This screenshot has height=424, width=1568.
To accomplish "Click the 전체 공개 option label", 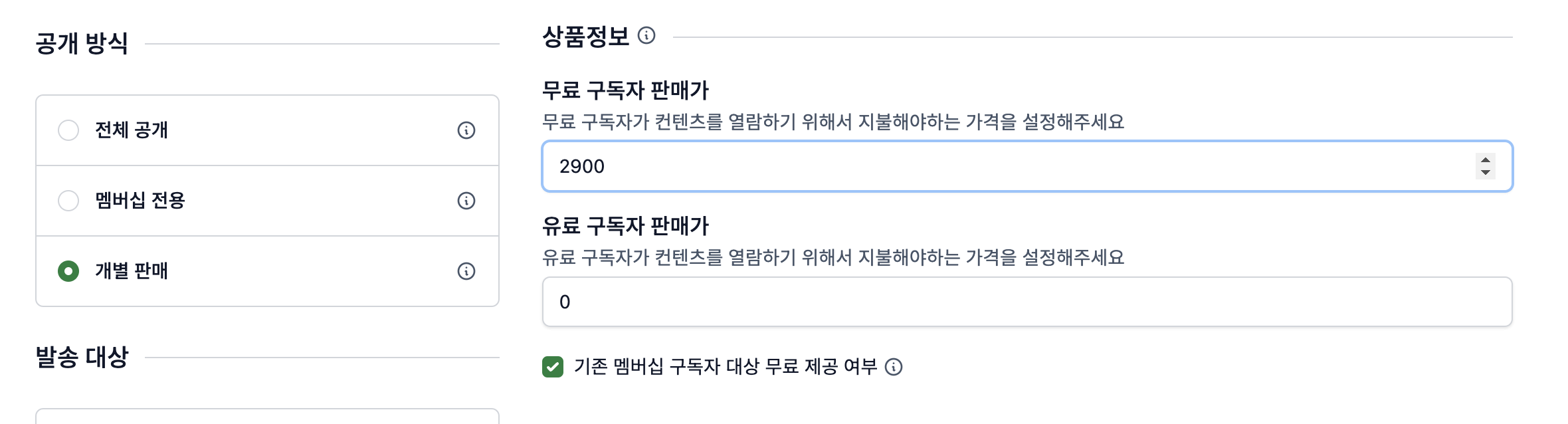I will 132,130.
